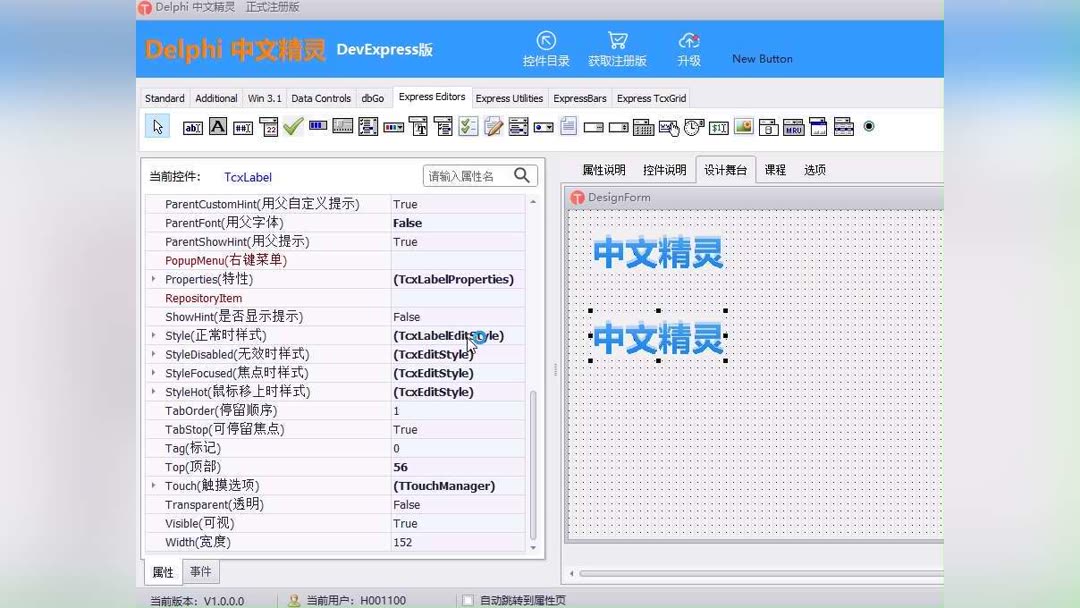Toggle the 自动跳转到属性页 checkbox

(x=467, y=600)
